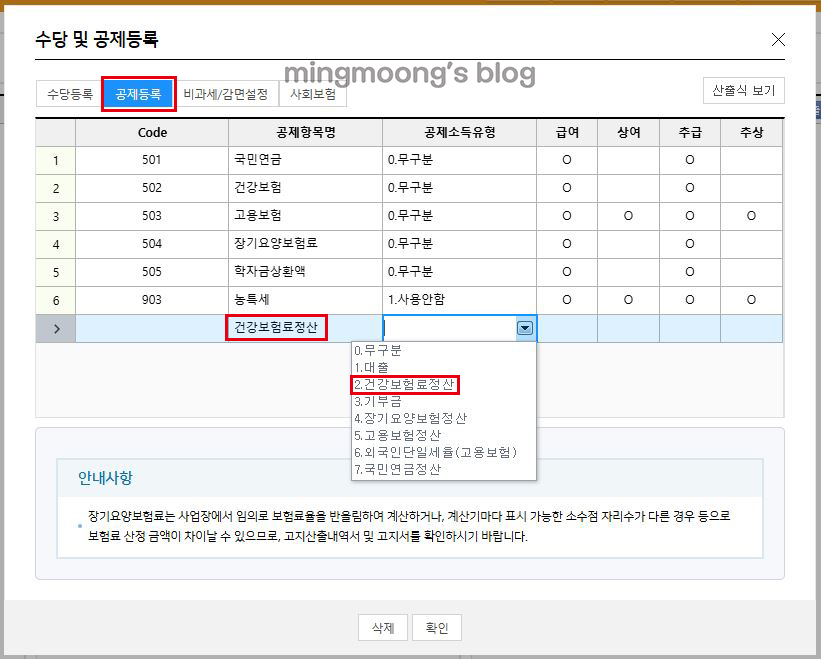This screenshot has width=821, height=659.
Task: Toggle the 추상 mark on 능특세 row
Action: click(752, 300)
